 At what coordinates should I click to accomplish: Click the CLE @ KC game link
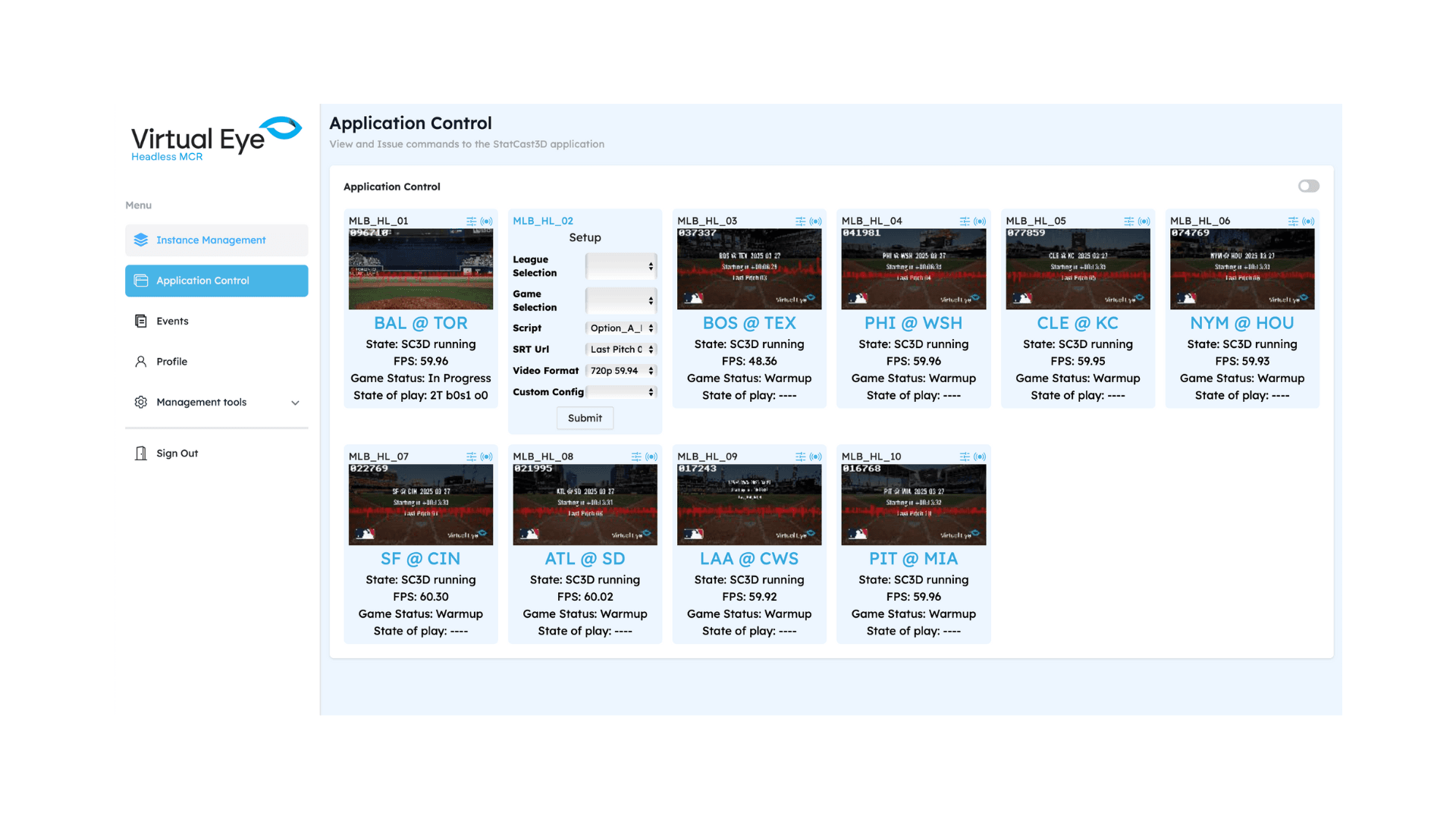(1078, 323)
